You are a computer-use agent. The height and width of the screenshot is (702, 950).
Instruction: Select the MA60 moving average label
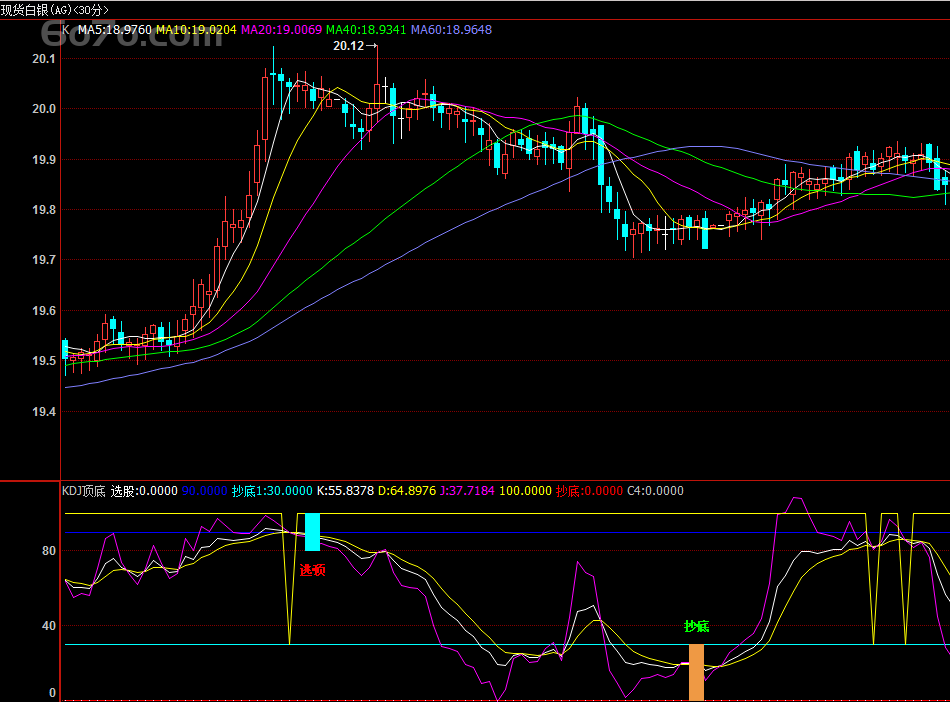(451, 30)
